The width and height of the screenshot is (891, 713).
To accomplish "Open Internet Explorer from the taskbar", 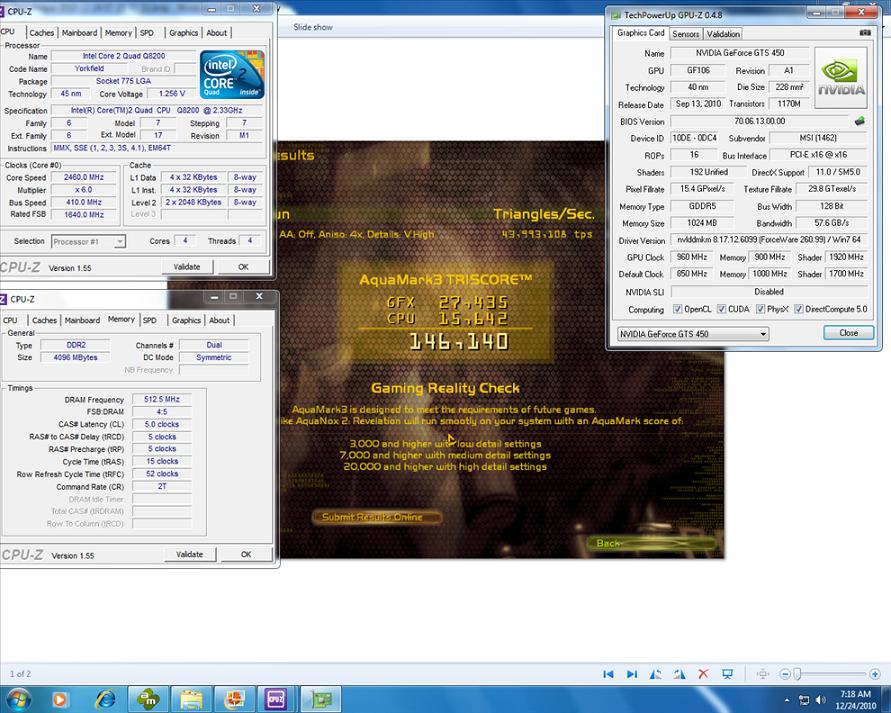I will pos(105,699).
